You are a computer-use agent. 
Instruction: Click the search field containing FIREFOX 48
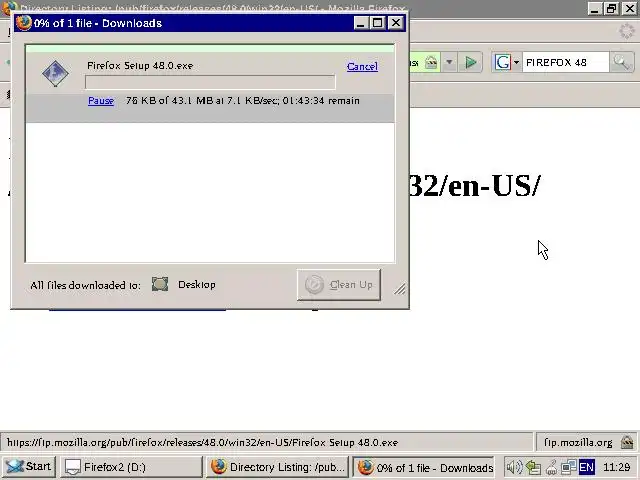[565, 62]
